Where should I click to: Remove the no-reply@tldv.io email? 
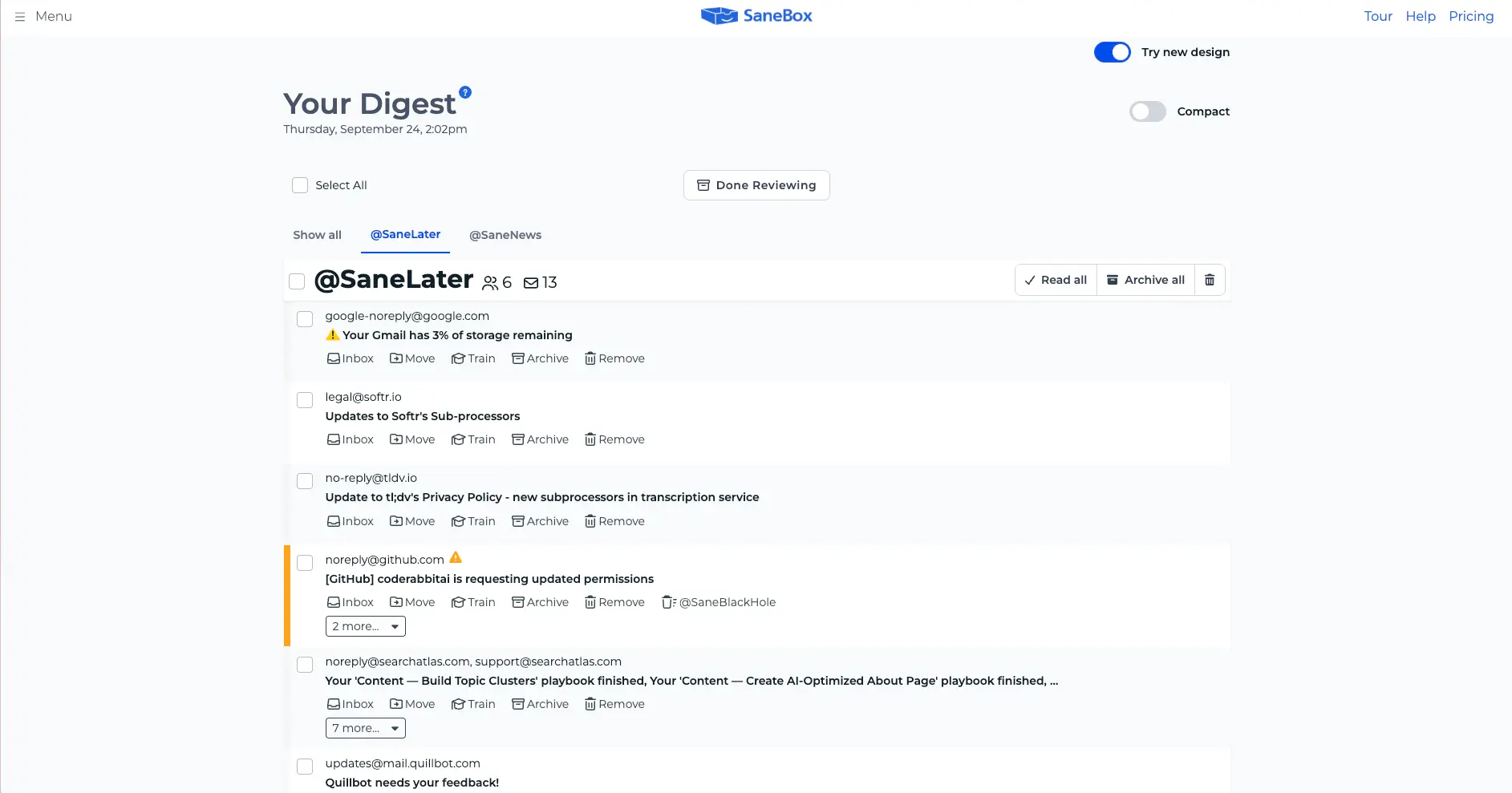(x=614, y=521)
